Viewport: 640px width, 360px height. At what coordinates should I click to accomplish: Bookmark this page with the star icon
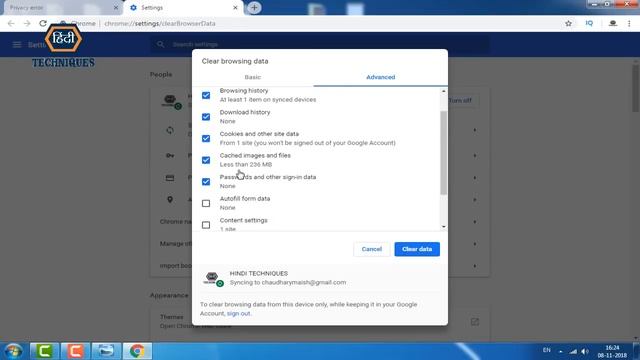tap(568, 24)
